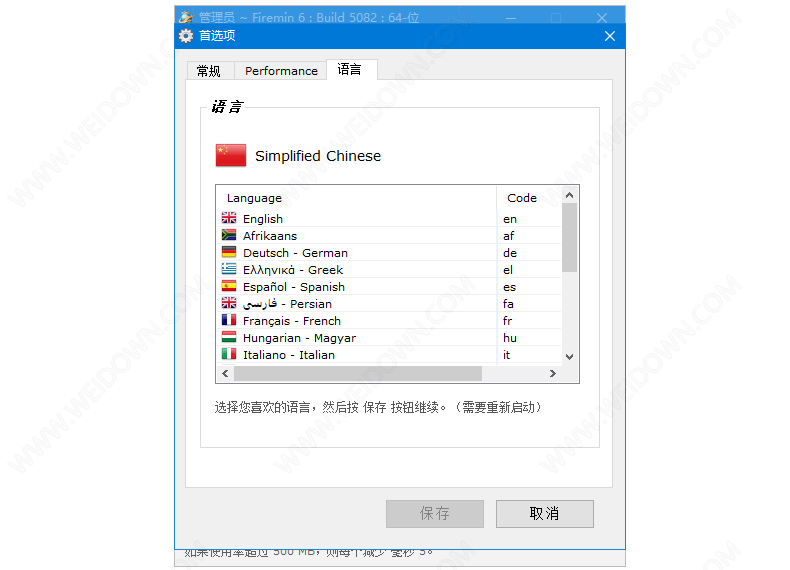Screen dimensions: 790x570
Task: Select Français - French entry
Action: pos(390,321)
